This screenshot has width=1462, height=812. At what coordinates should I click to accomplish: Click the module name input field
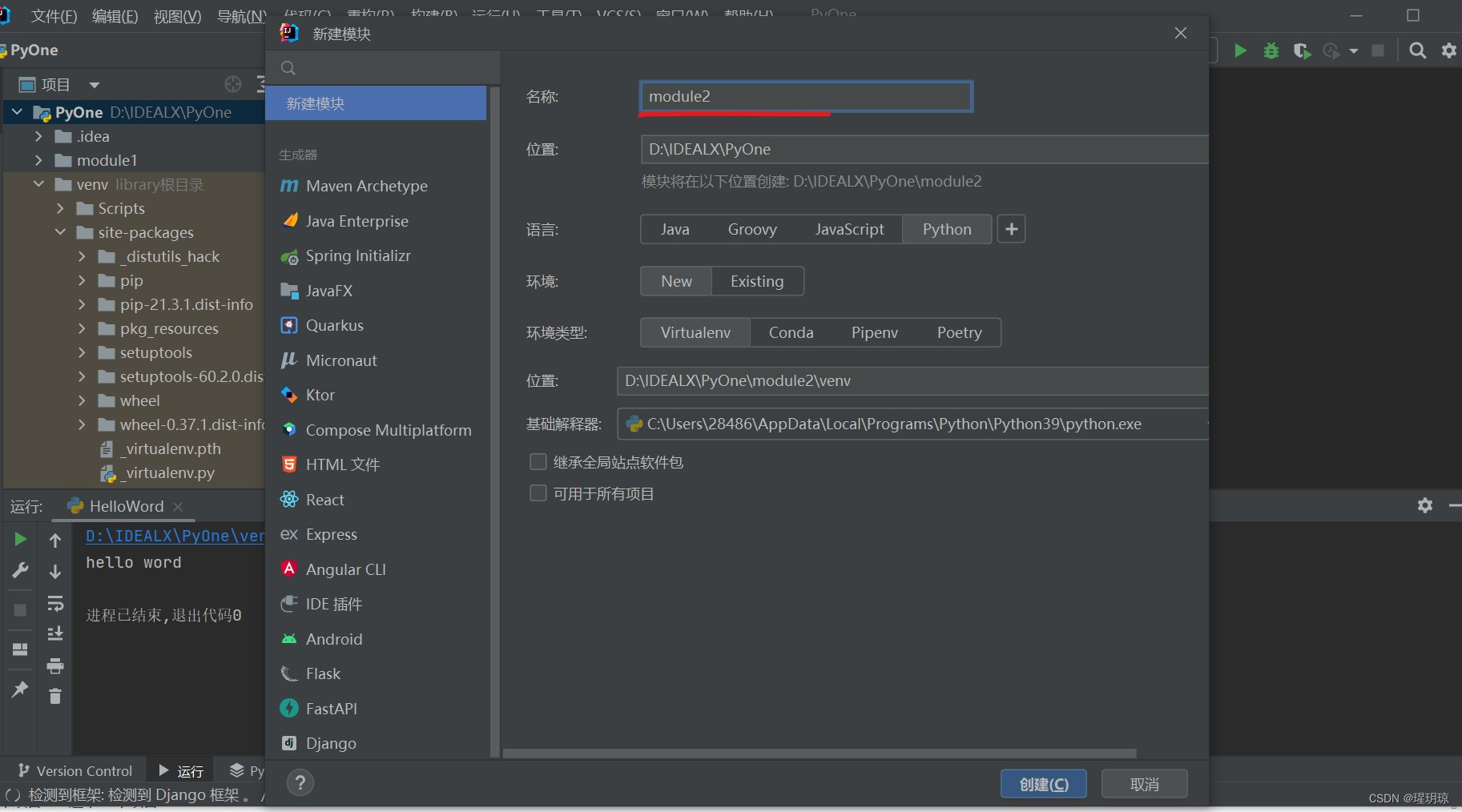[806, 96]
